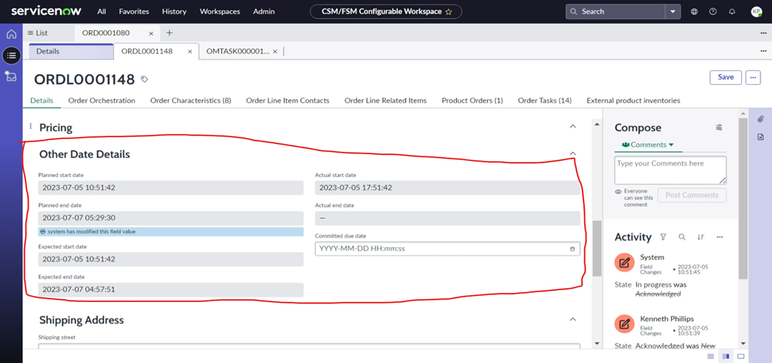Switch to Order Line Related Items tab
Viewport: 772px width, 363px height.
click(x=386, y=100)
